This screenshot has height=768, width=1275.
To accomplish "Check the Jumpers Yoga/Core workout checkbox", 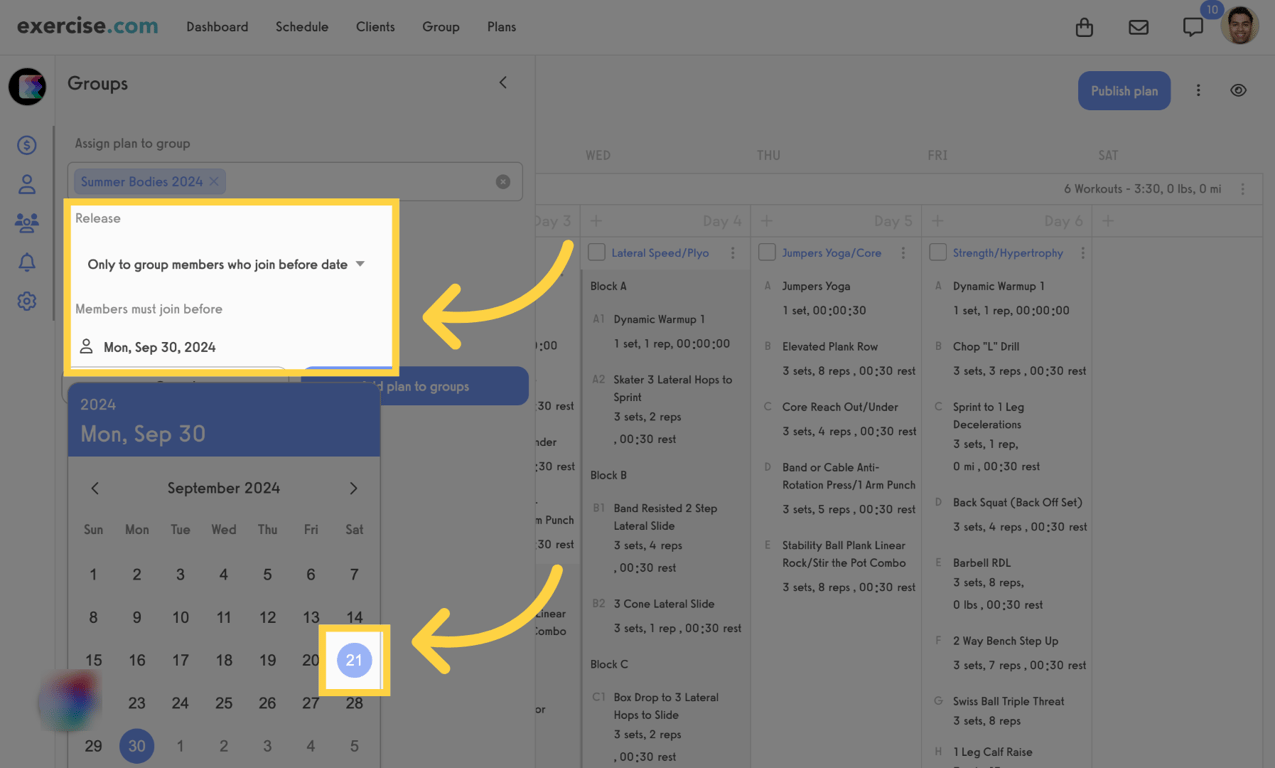I will (767, 252).
